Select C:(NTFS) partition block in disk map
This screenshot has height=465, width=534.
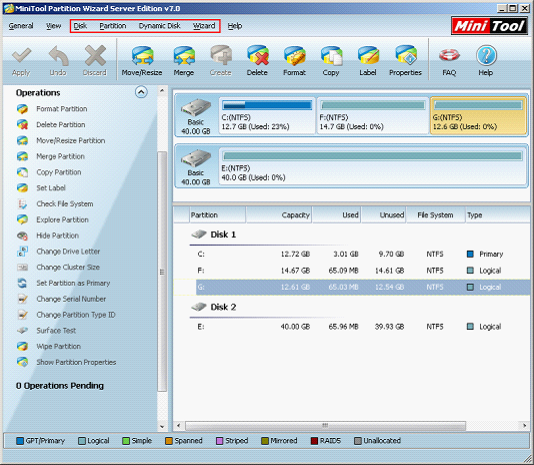(x=267, y=115)
